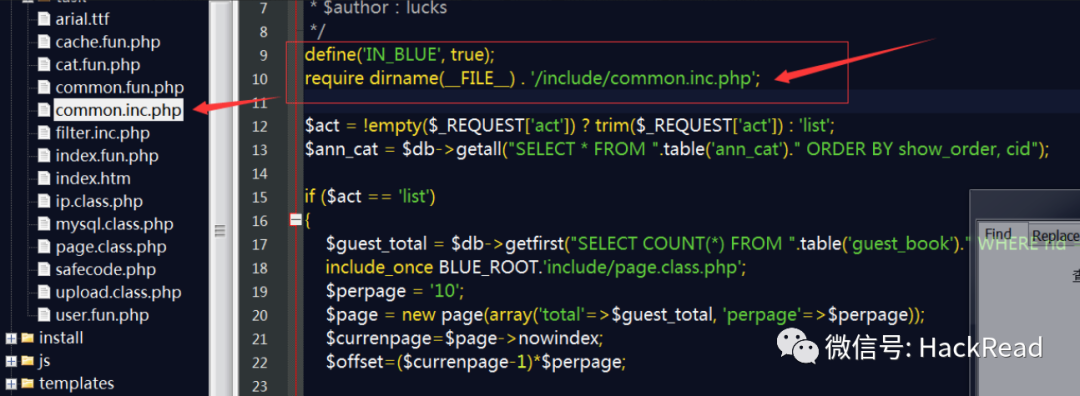Click line number 13 in the gutter
This screenshot has height=396, width=1080.
click(x=259, y=149)
